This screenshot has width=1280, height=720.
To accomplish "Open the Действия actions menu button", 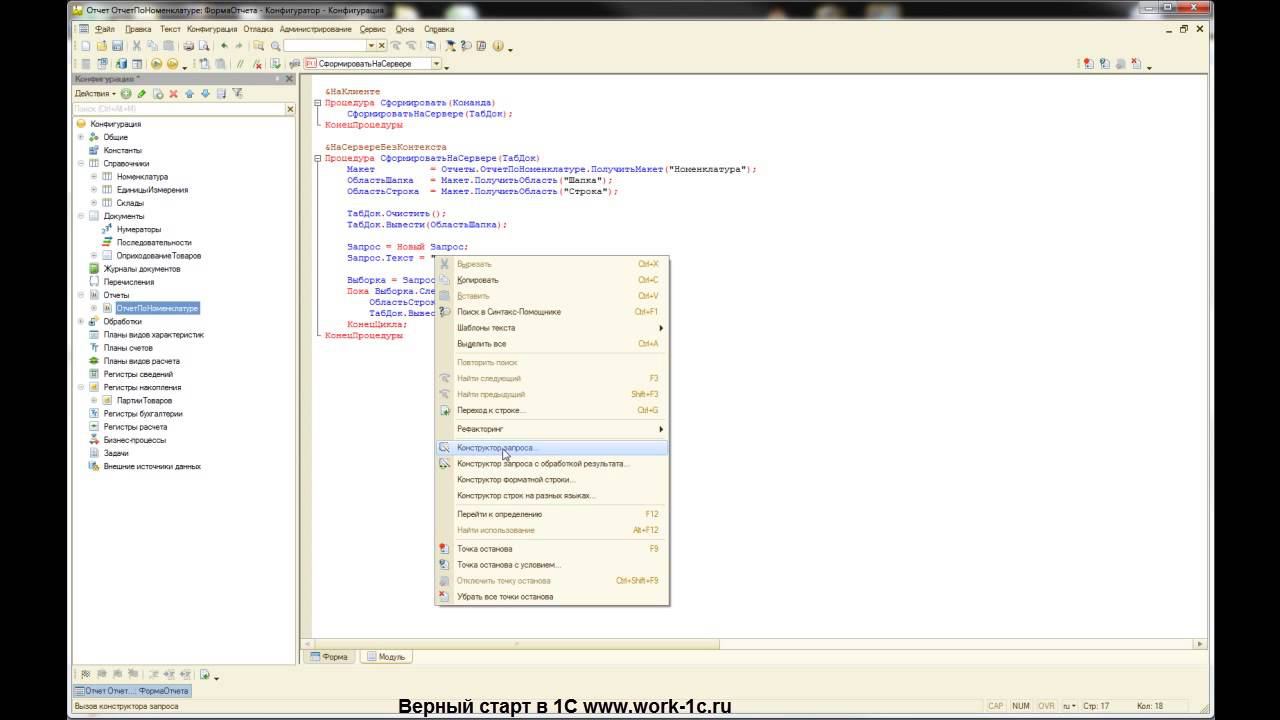I will coord(95,94).
